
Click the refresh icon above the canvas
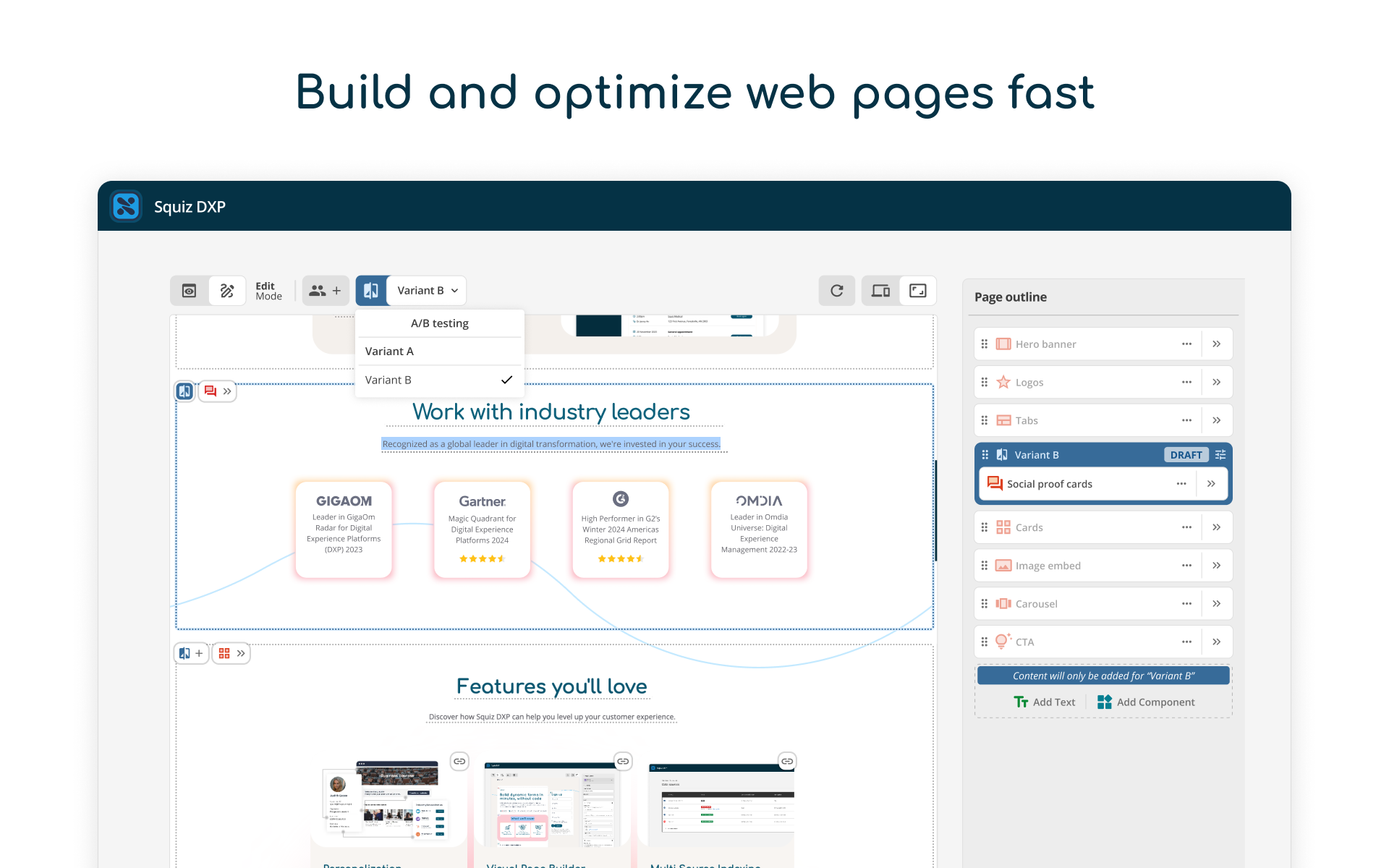tap(836, 290)
